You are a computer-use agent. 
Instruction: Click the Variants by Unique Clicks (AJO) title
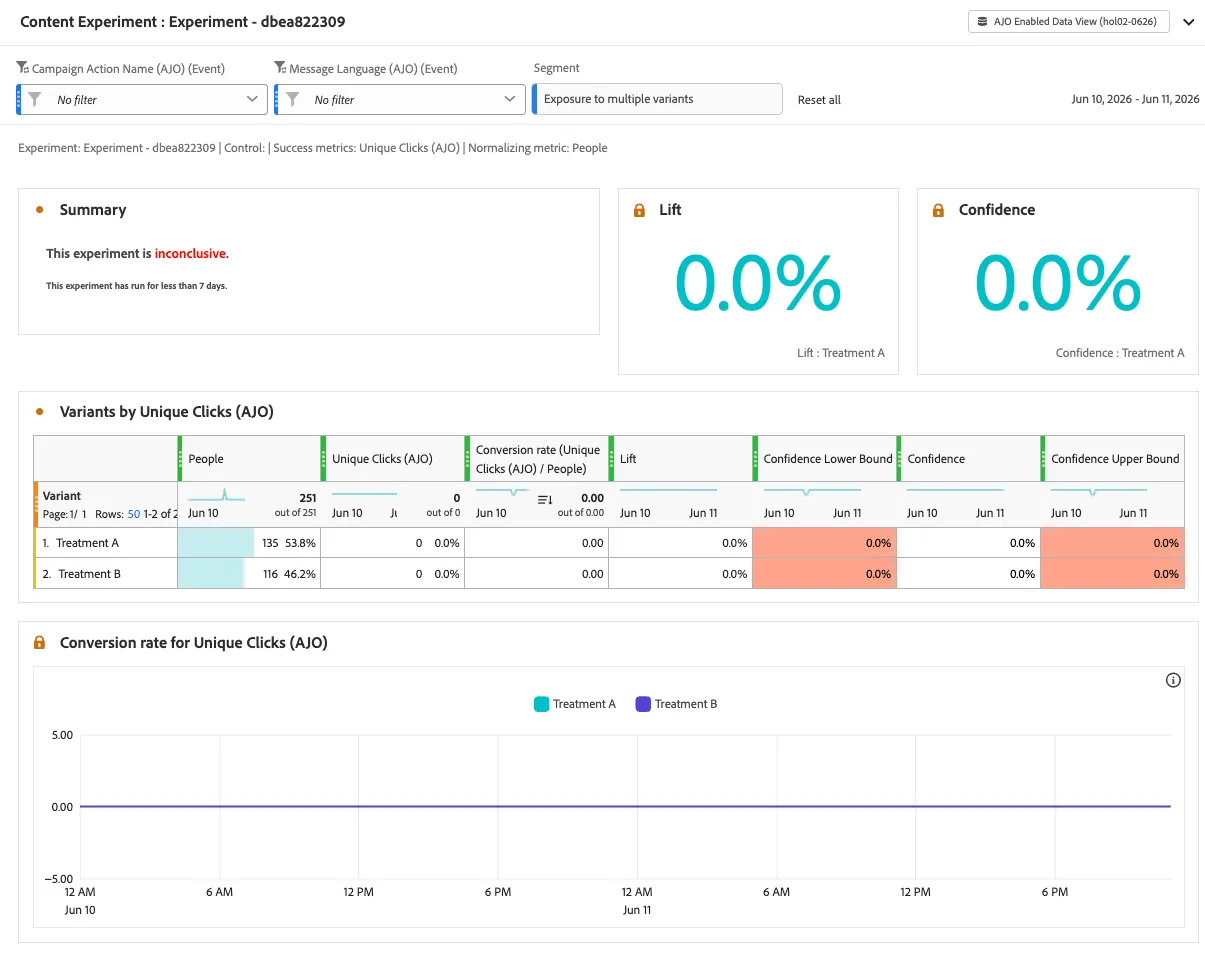tap(167, 411)
